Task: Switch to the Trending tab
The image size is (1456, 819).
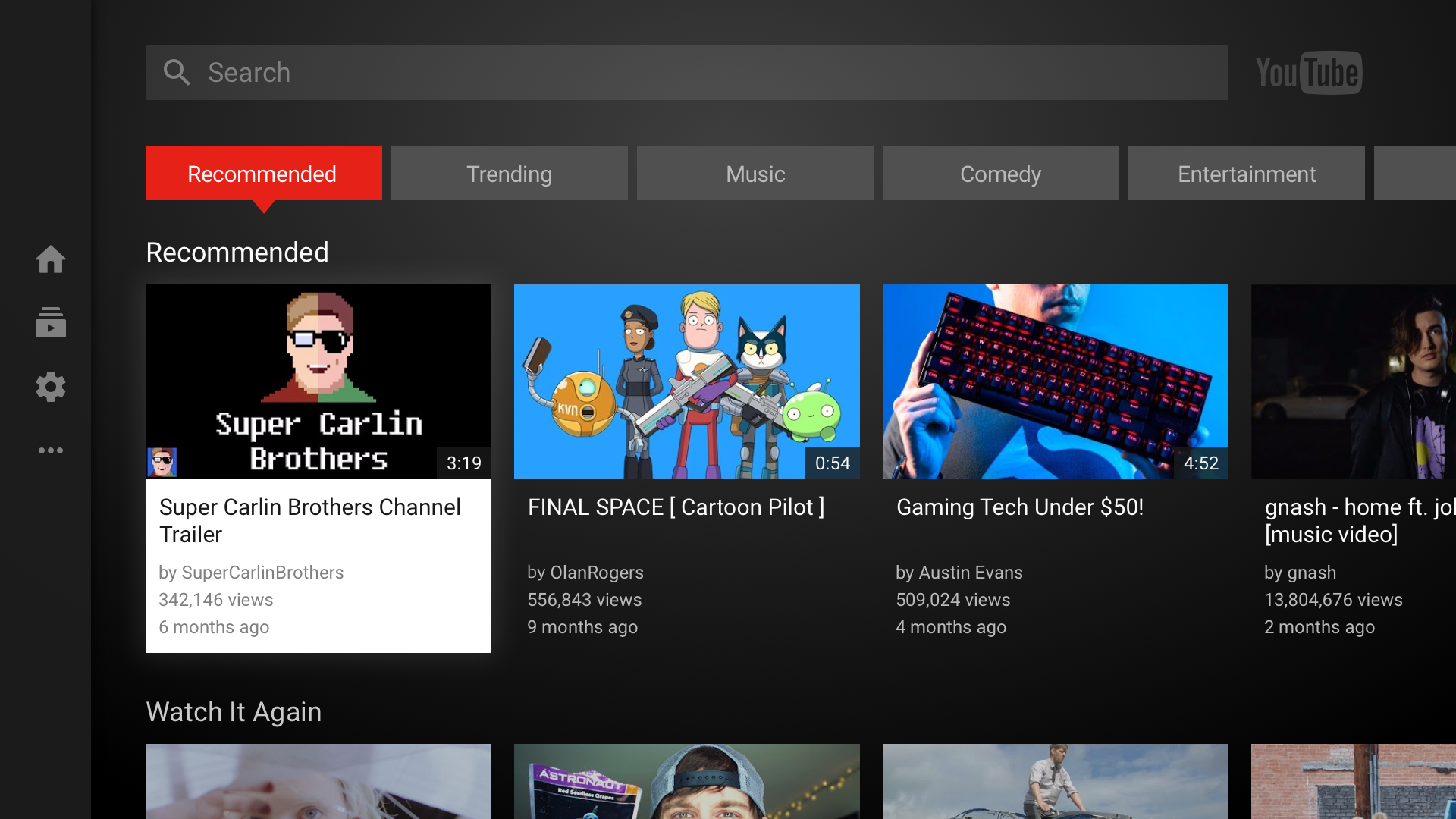Action: point(509,173)
